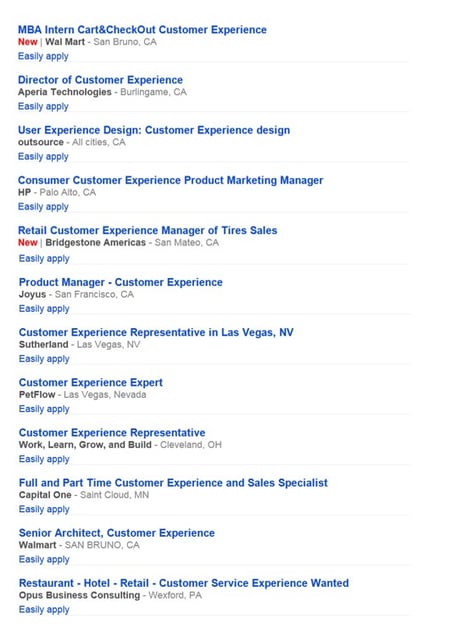Click Easily apply under Opus Business Consulting
This screenshot has height=641, width=469.
pos(44,610)
